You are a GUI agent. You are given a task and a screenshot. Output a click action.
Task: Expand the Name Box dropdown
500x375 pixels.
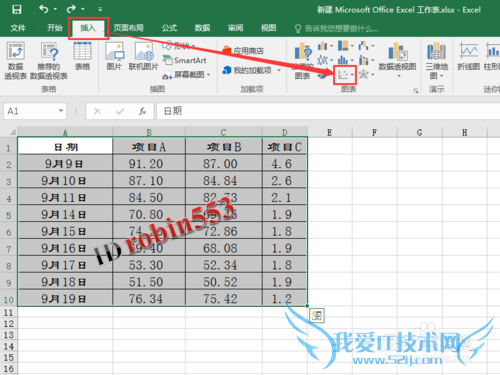61,111
